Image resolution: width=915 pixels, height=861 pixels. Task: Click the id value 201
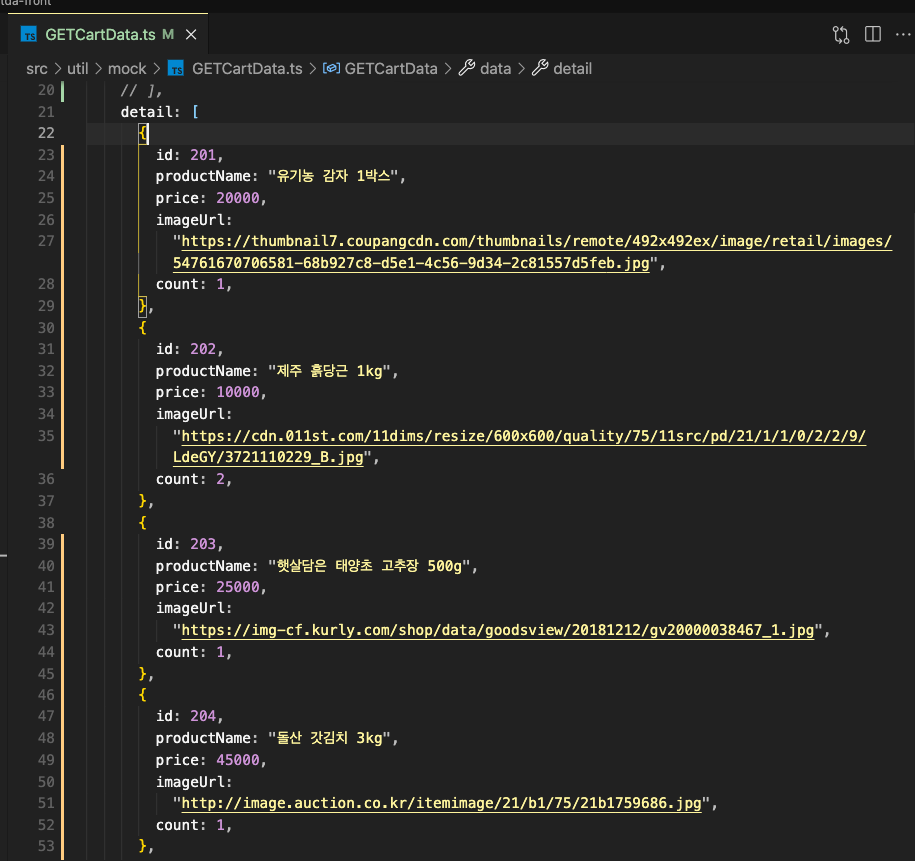click(203, 155)
